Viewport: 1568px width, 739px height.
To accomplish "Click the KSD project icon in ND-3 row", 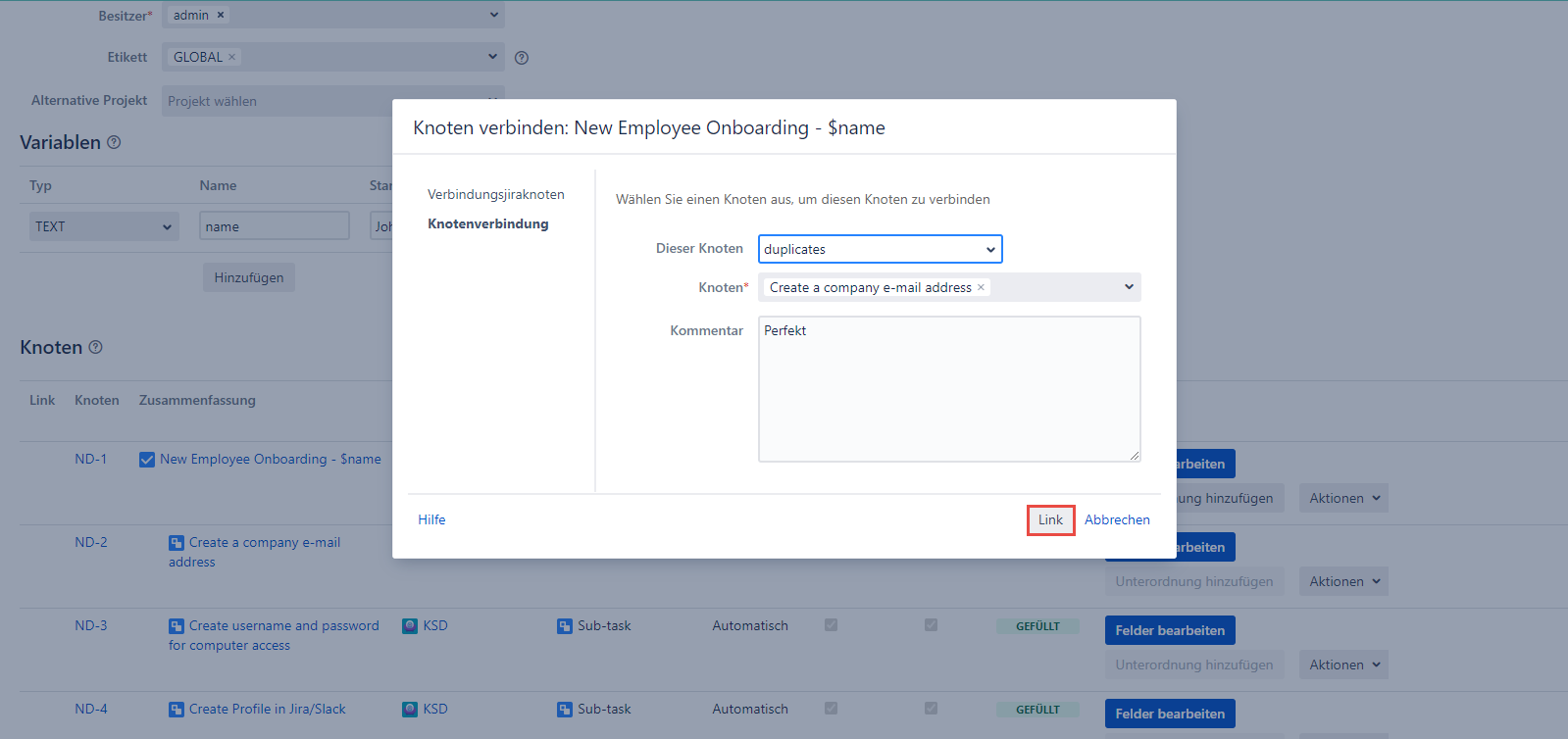I will click(410, 626).
